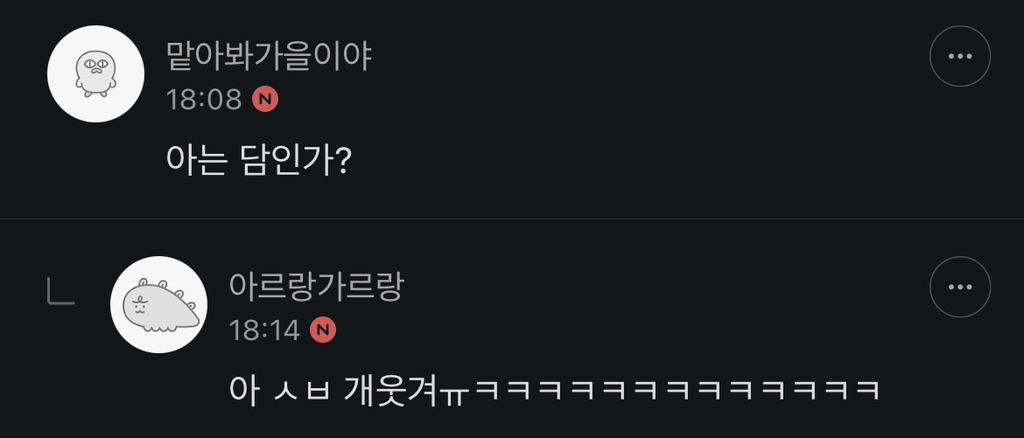
Task: Click the reply-indent corner icon
Action: pyautogui.click(x=61, y=291)
